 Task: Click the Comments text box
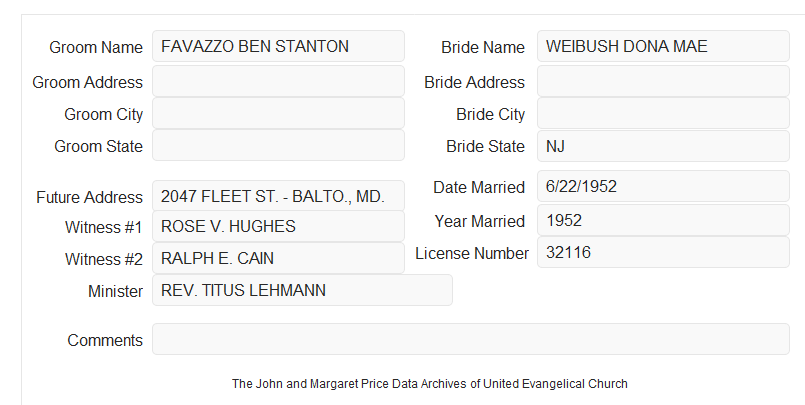click(471, 339)
